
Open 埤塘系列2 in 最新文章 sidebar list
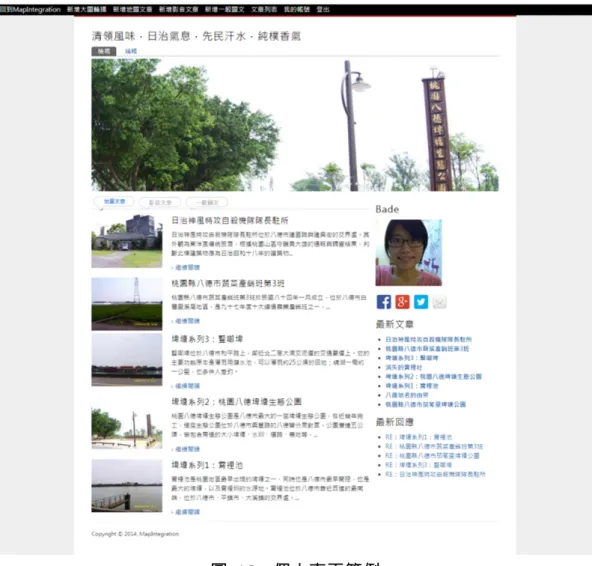(x=433, y=376)
